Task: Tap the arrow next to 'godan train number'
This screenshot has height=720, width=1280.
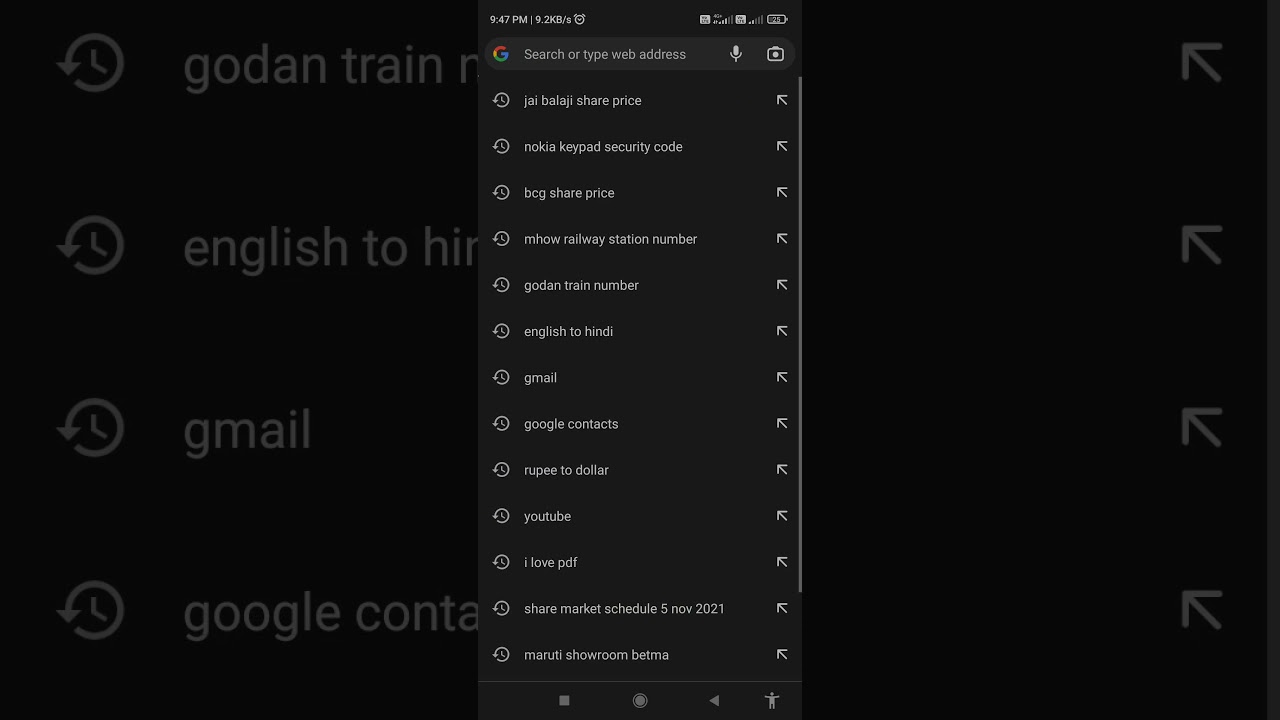Action: [782, 285]
